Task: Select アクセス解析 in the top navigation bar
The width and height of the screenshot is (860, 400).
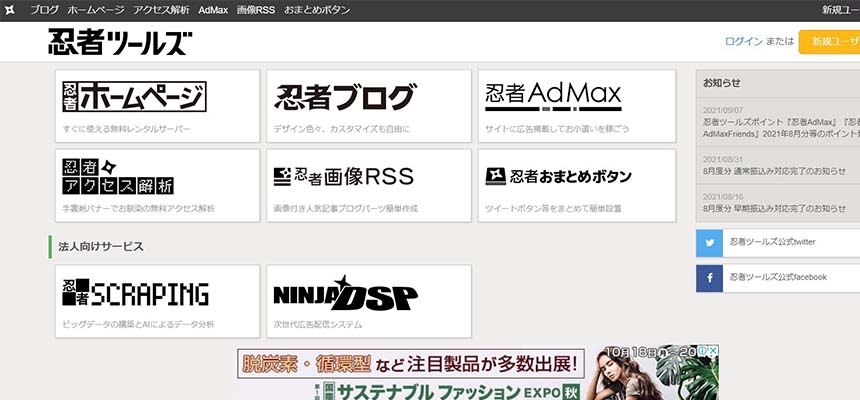Action: coord(159,9)
